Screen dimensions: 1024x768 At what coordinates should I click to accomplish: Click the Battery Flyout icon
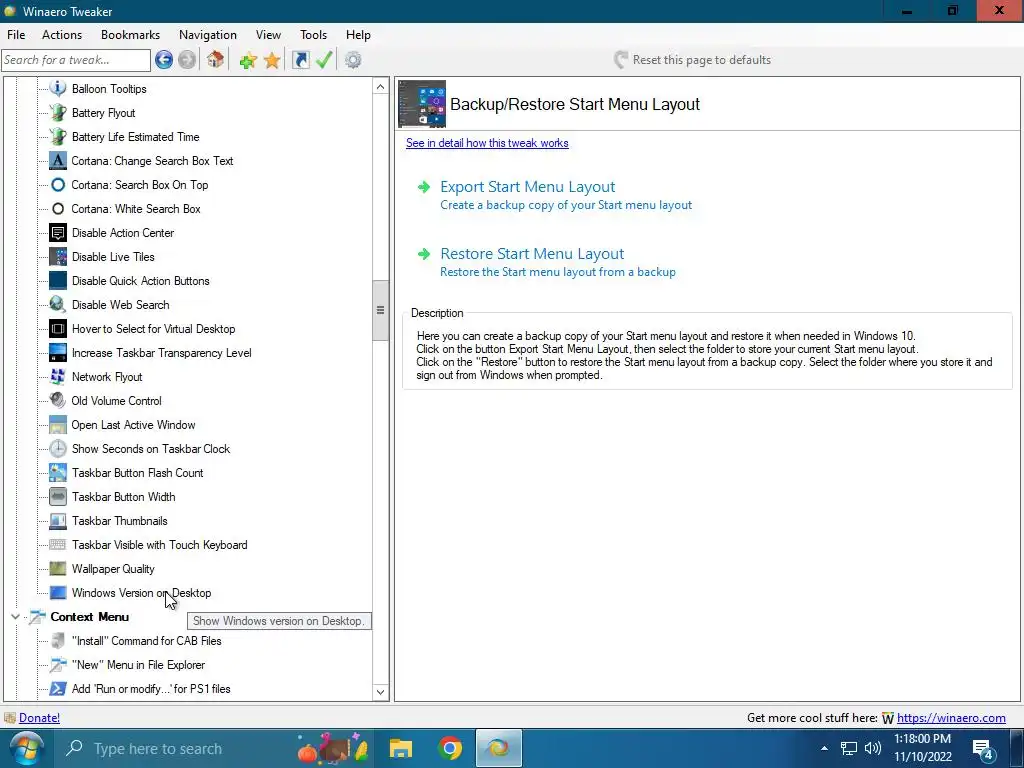58,112
